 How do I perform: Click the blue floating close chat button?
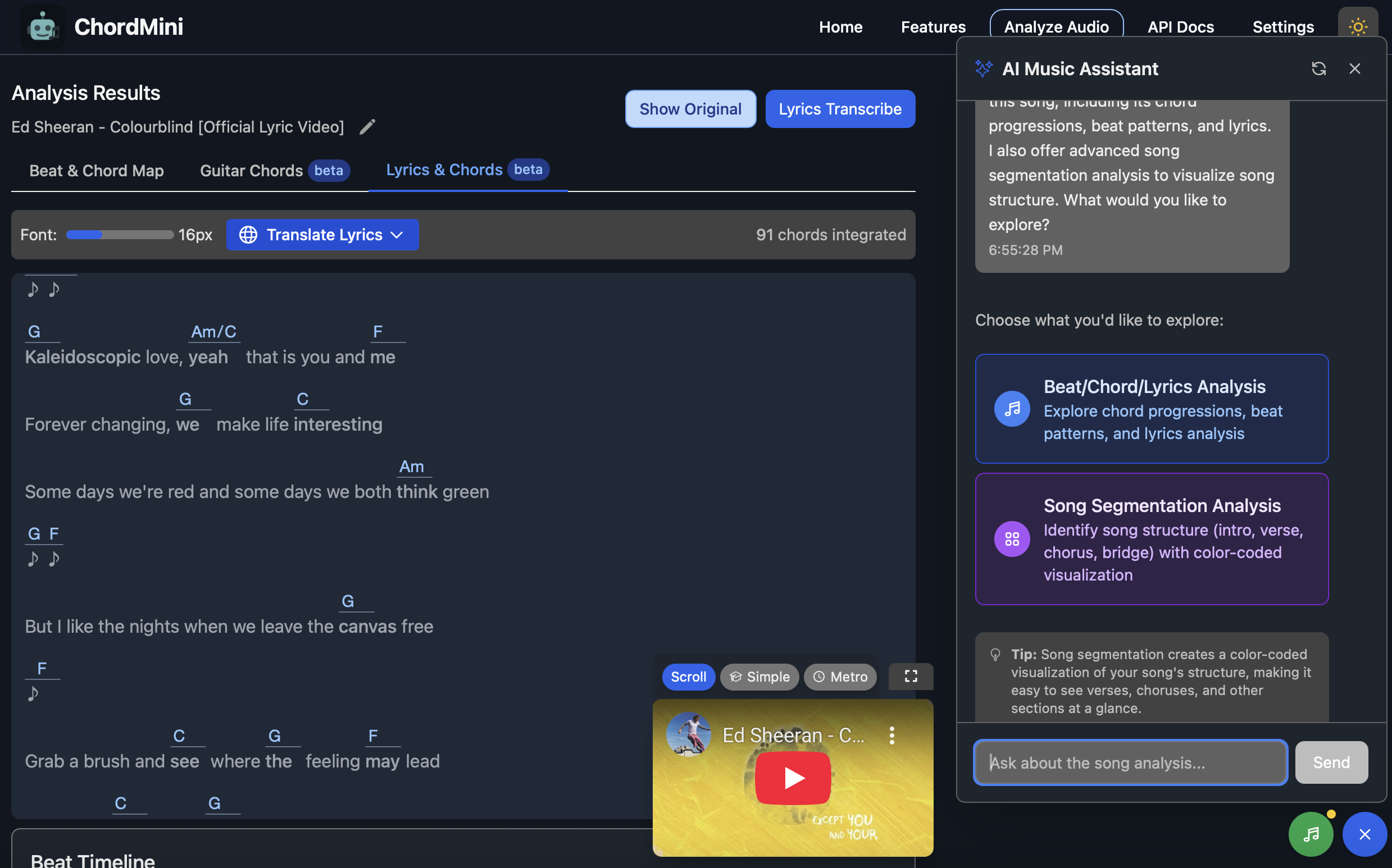coord(1364,834)
